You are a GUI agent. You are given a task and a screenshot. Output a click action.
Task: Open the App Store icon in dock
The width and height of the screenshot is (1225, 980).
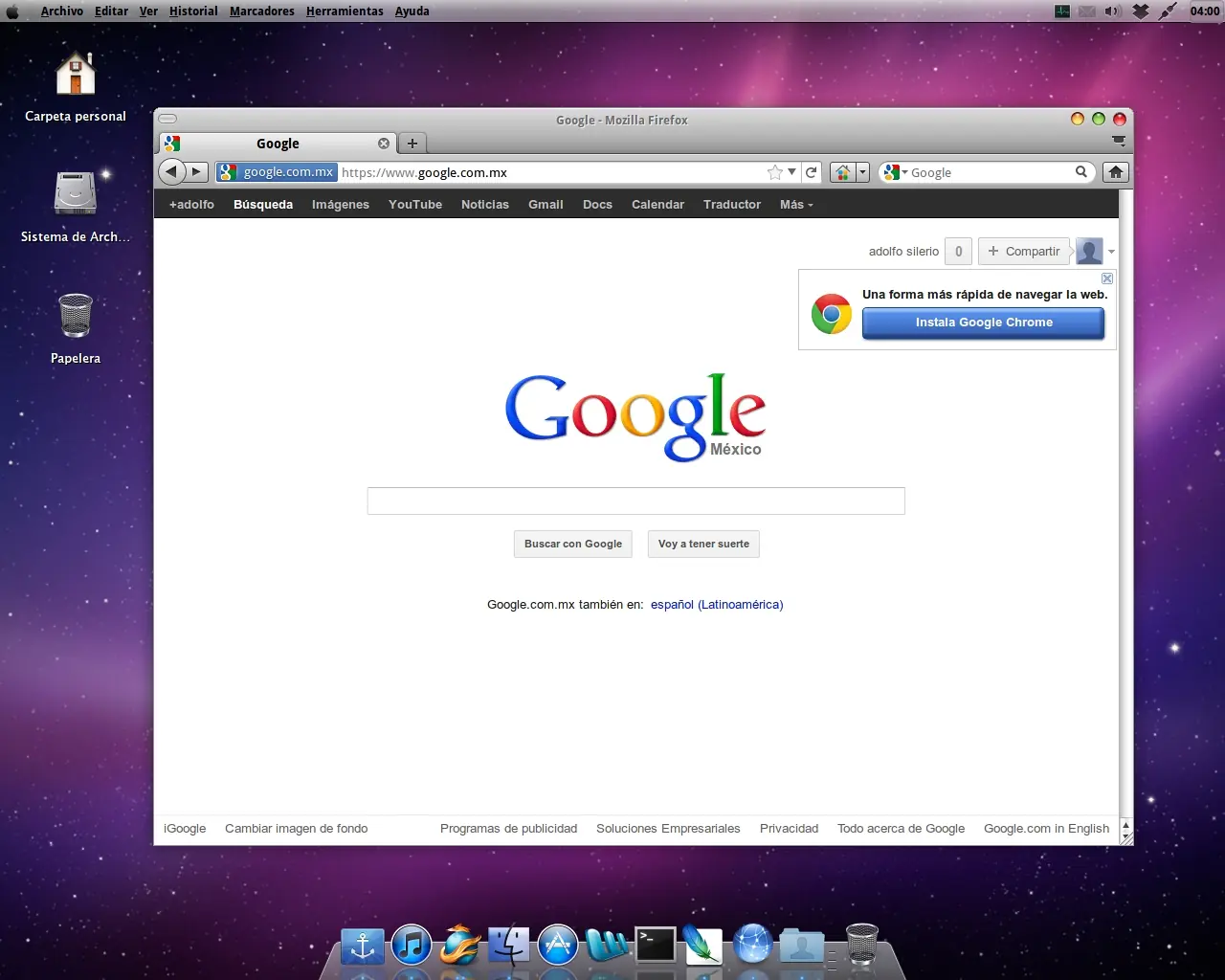pos(558,946)
